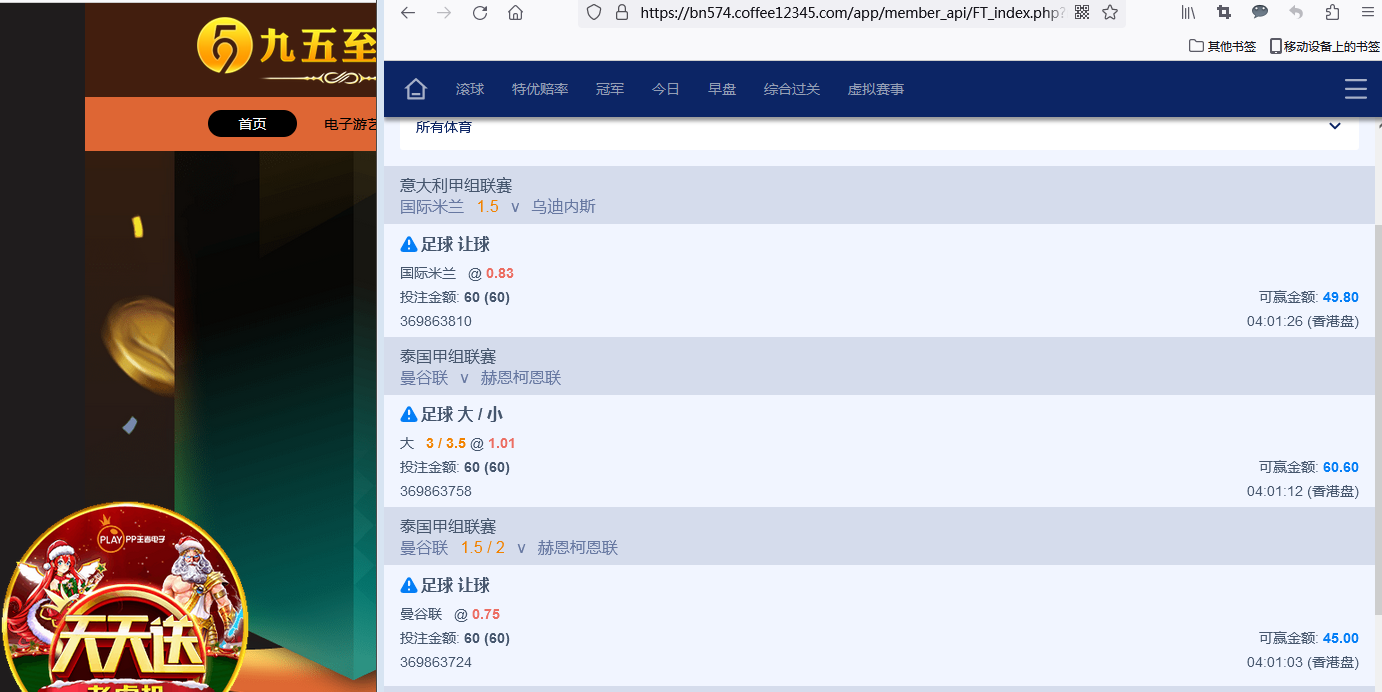This screenshot has height=692, width=1382.
Task: Click the chevron arrow of sports dropdown
Action: pyautogui.click(x=1334, y=126)
